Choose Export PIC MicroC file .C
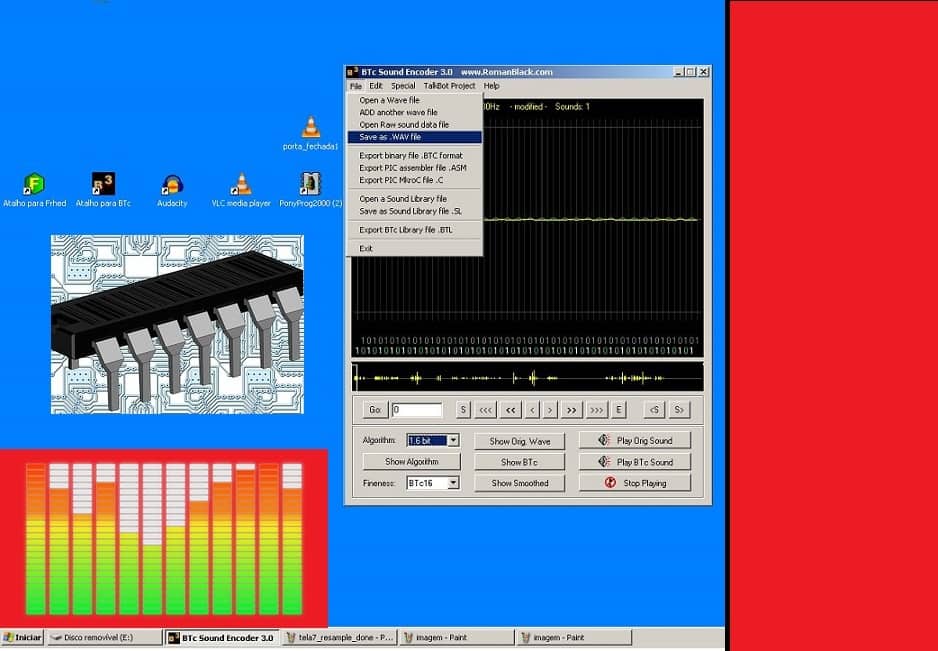The height and width of the screenshot is (651, 938). point(415,180)
